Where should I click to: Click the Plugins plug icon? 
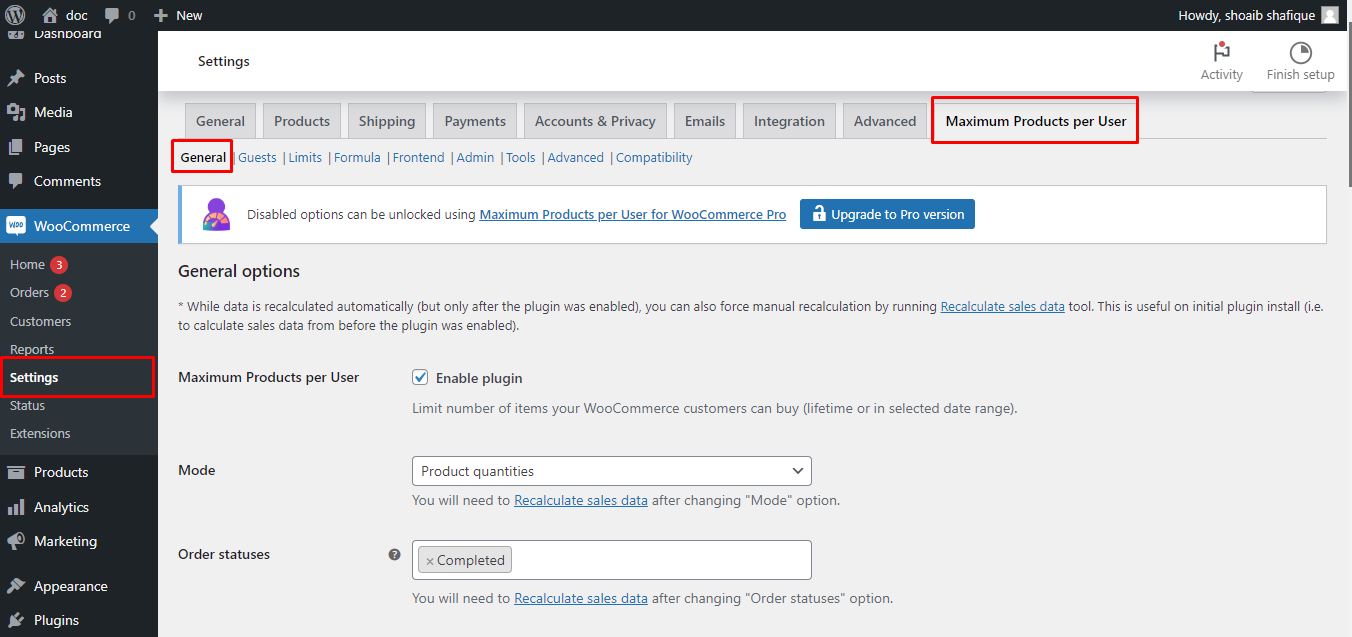(15, 620)
